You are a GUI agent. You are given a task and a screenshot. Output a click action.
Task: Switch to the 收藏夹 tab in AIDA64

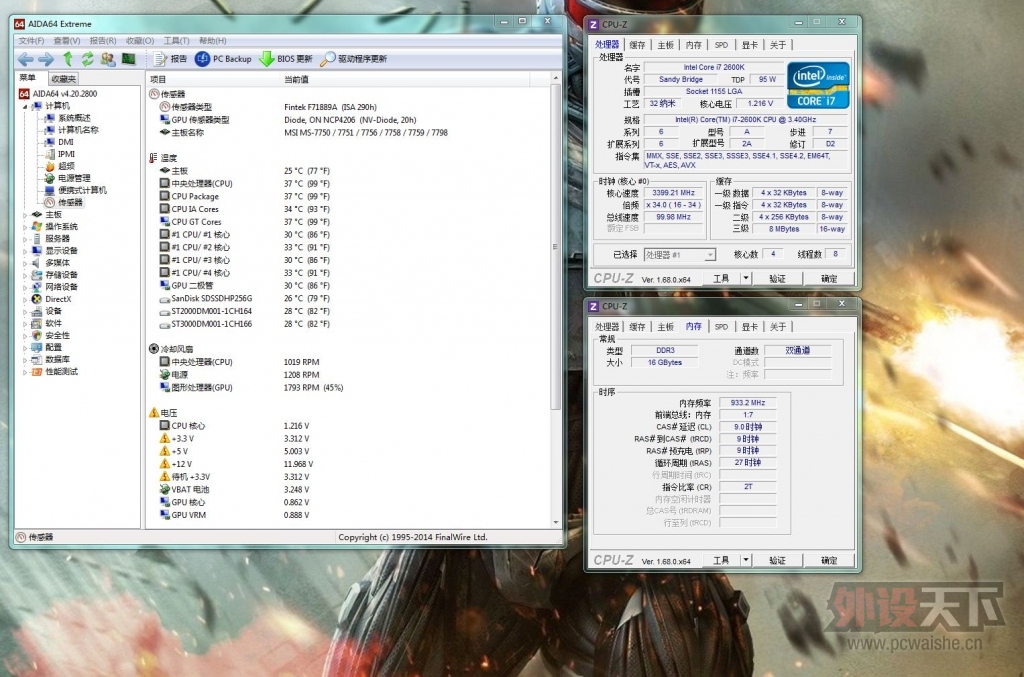(63, 78)
